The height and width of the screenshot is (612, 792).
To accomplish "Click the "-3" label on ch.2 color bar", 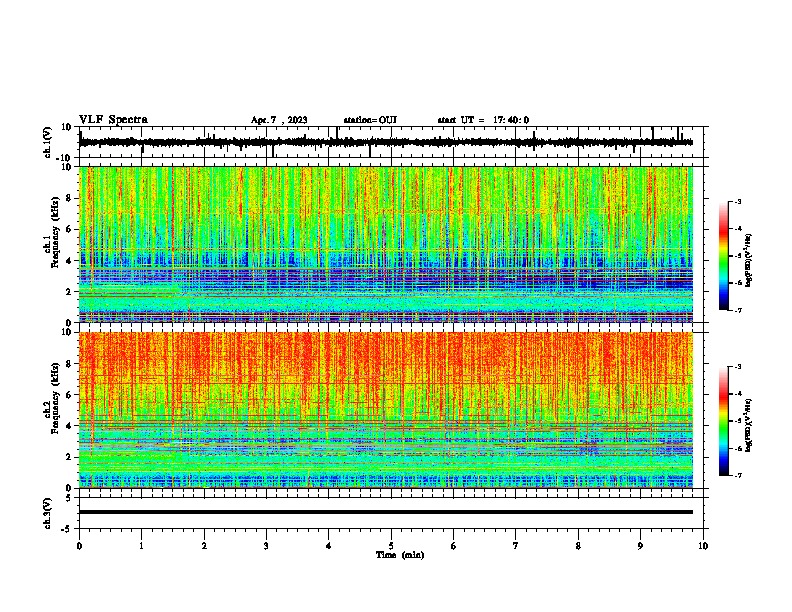I will point(737,367).
